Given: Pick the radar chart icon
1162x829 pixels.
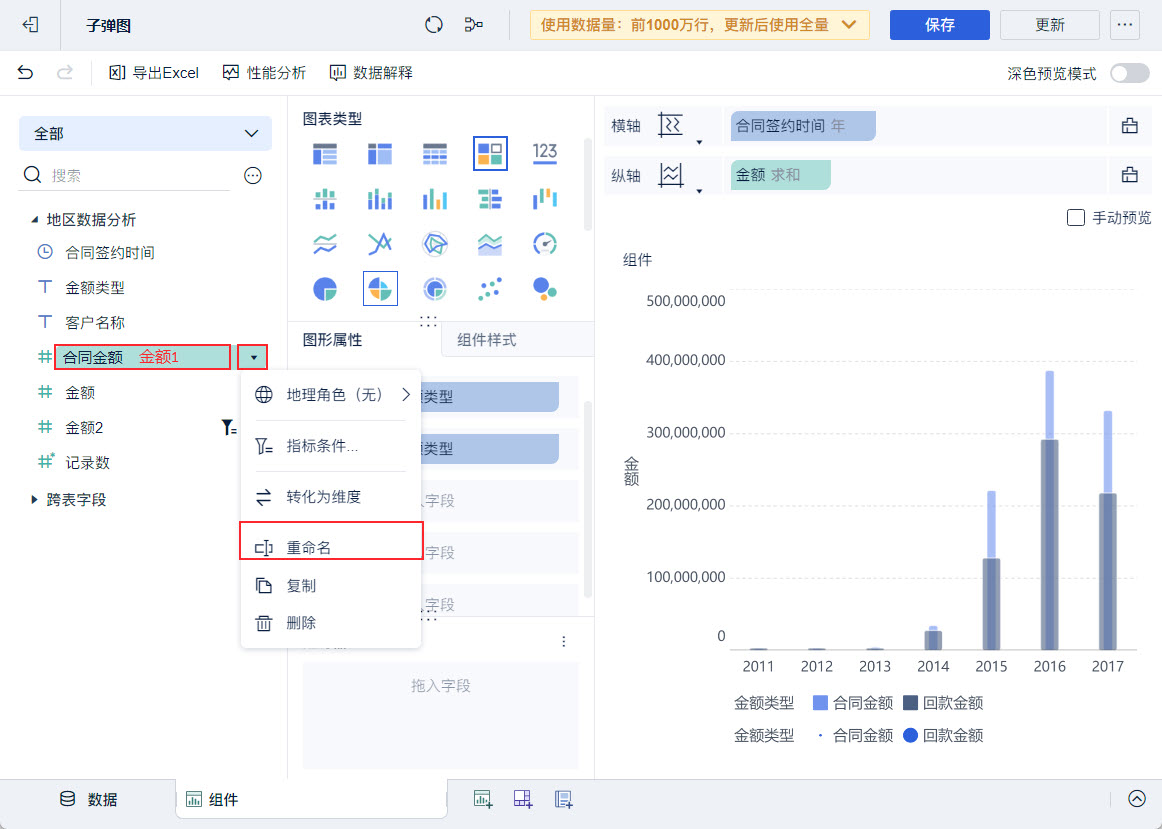Looking at the screenshot, I should pyautogui.click(x=435, y=244).
